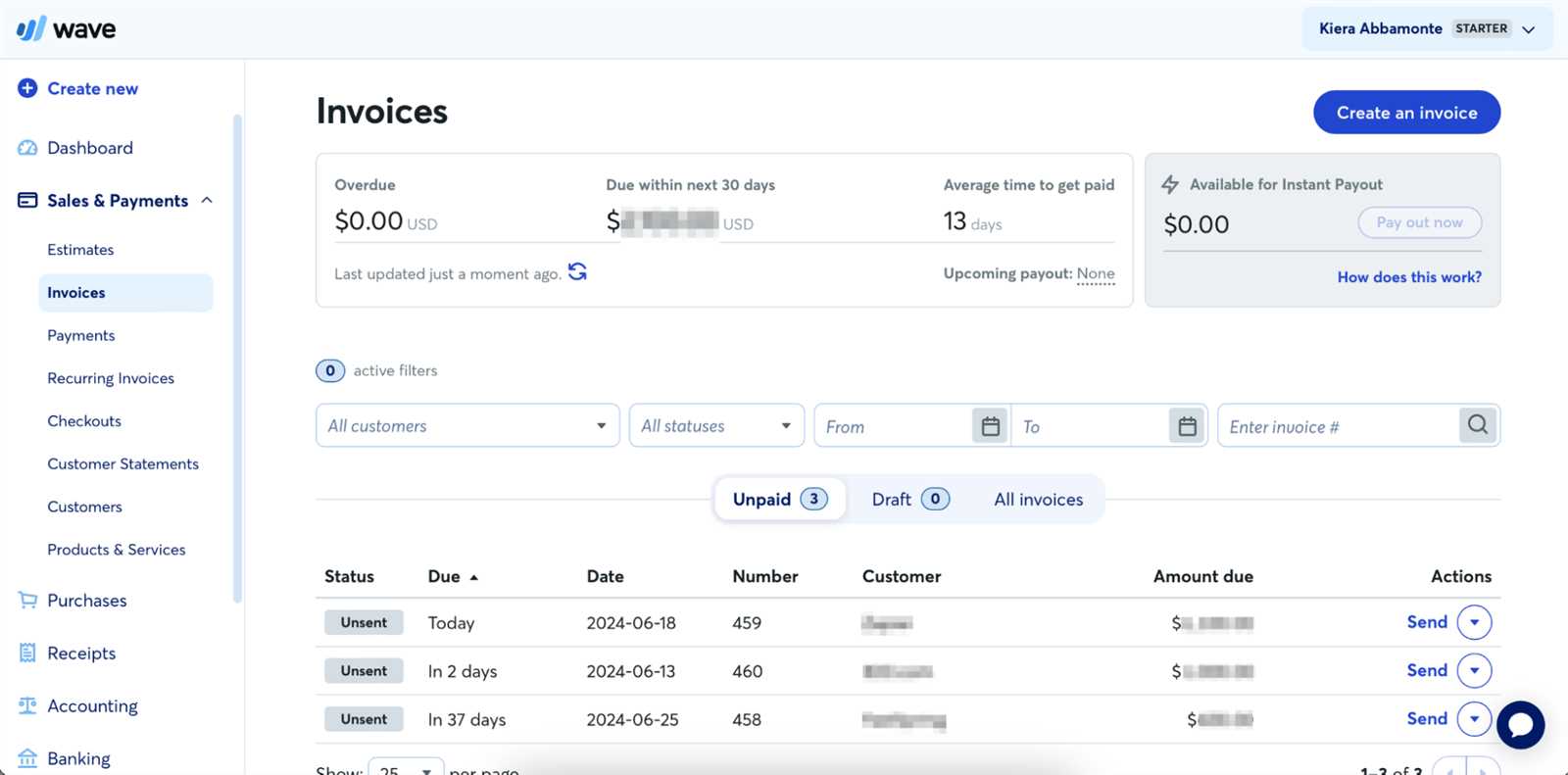
Task: Open the From date calendar picker
Action: [x=991, y=426]
